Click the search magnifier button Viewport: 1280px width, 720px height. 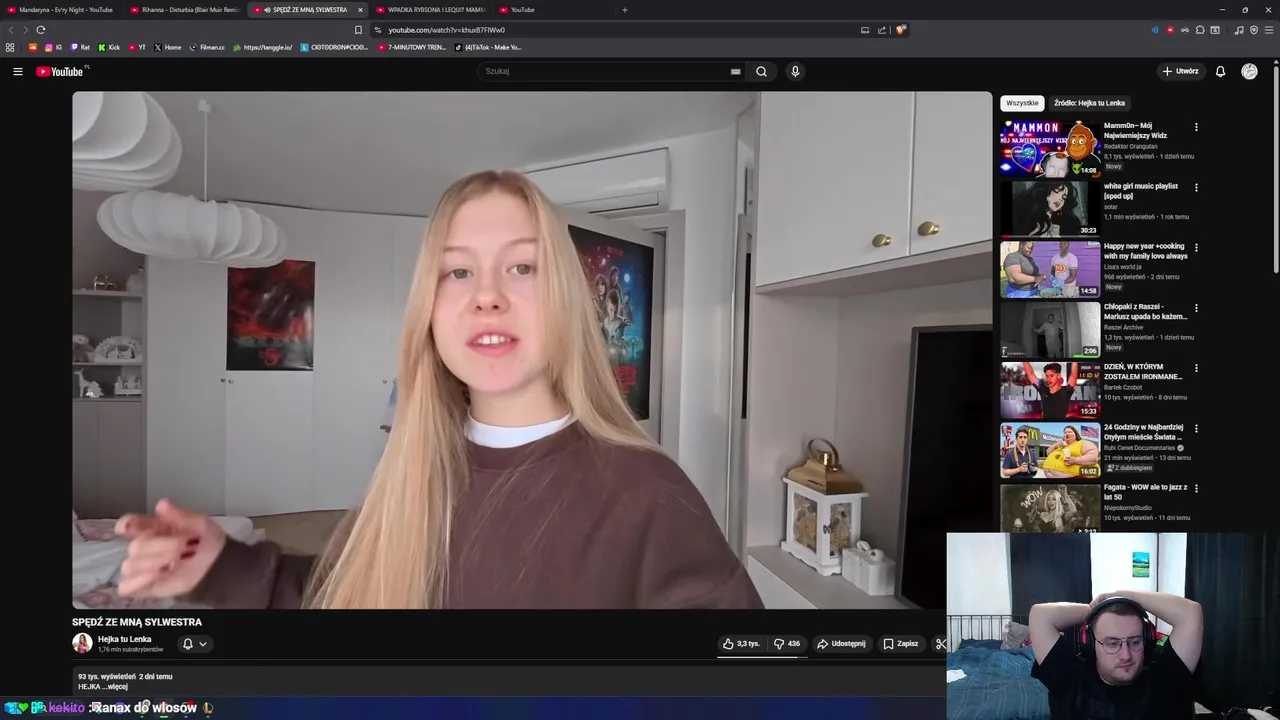[761, 71]
